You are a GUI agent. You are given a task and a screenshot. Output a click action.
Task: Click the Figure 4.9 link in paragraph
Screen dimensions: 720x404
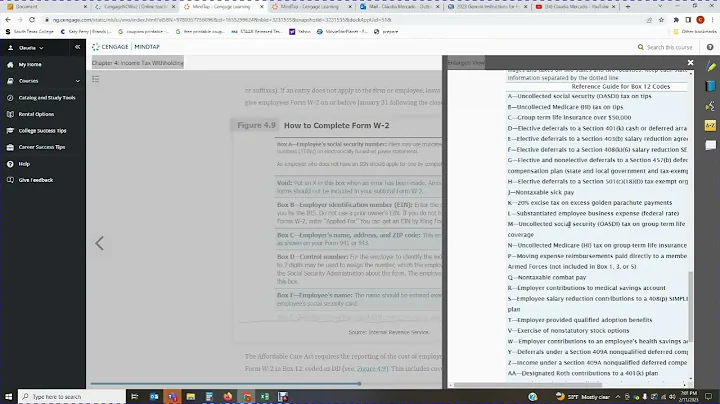[x=371, y=369]
